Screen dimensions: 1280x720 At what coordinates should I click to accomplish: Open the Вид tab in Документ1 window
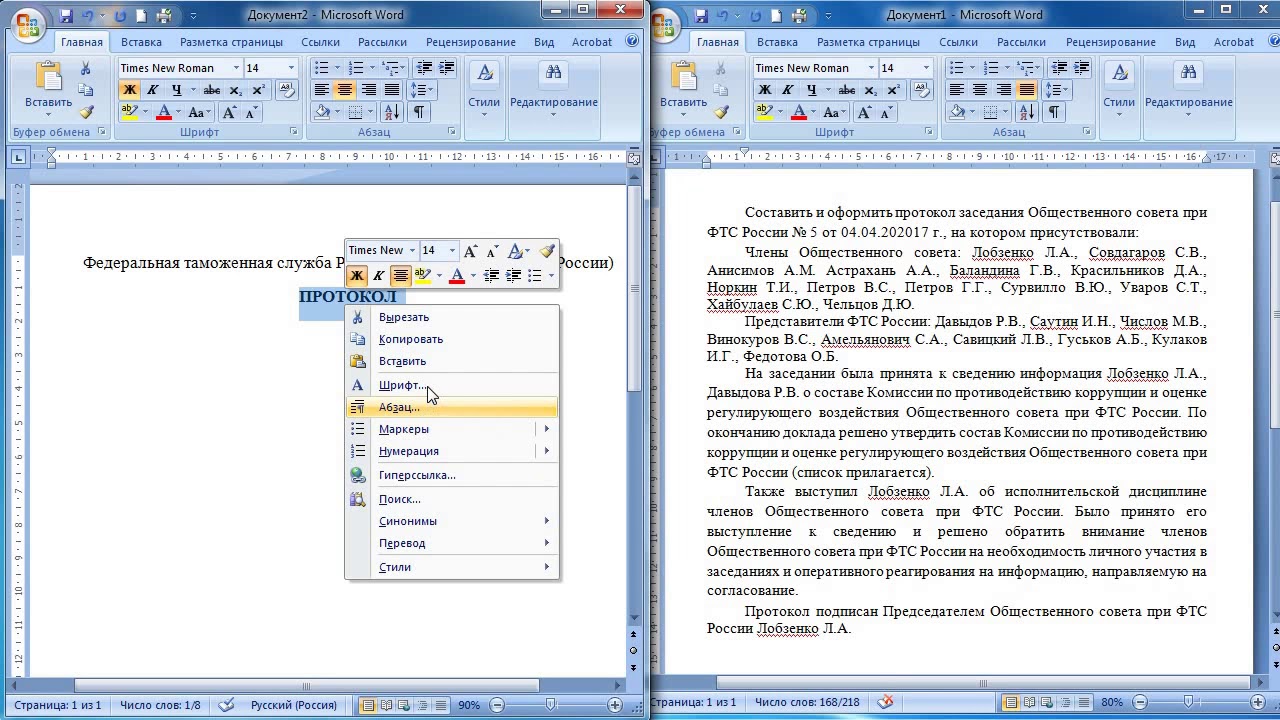pos(1185,42)
